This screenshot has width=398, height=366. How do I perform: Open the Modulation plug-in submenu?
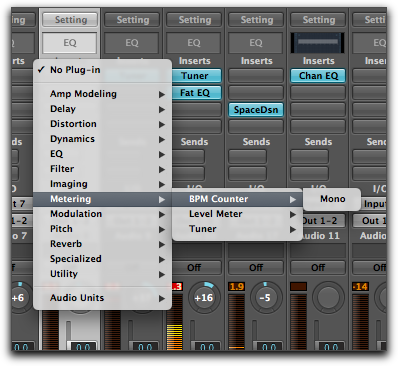coord(102,214)
